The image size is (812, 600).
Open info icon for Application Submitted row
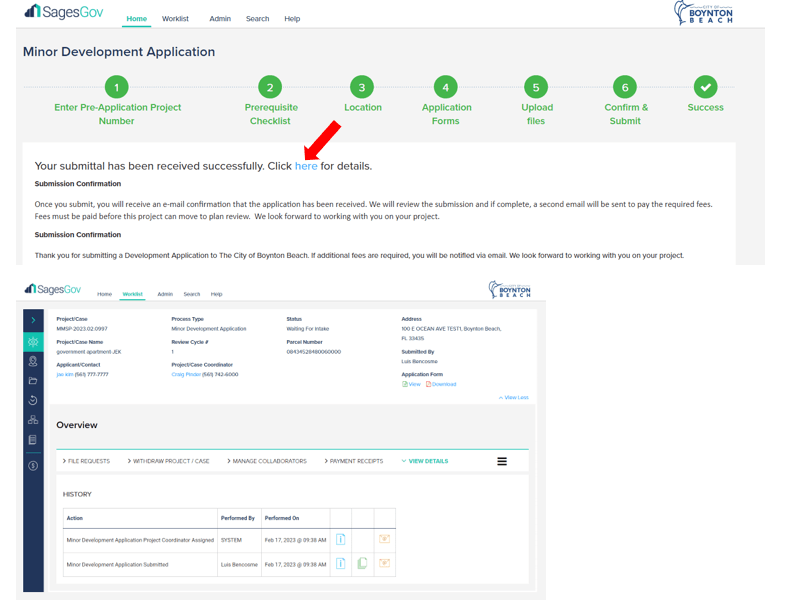click(340, 564)
